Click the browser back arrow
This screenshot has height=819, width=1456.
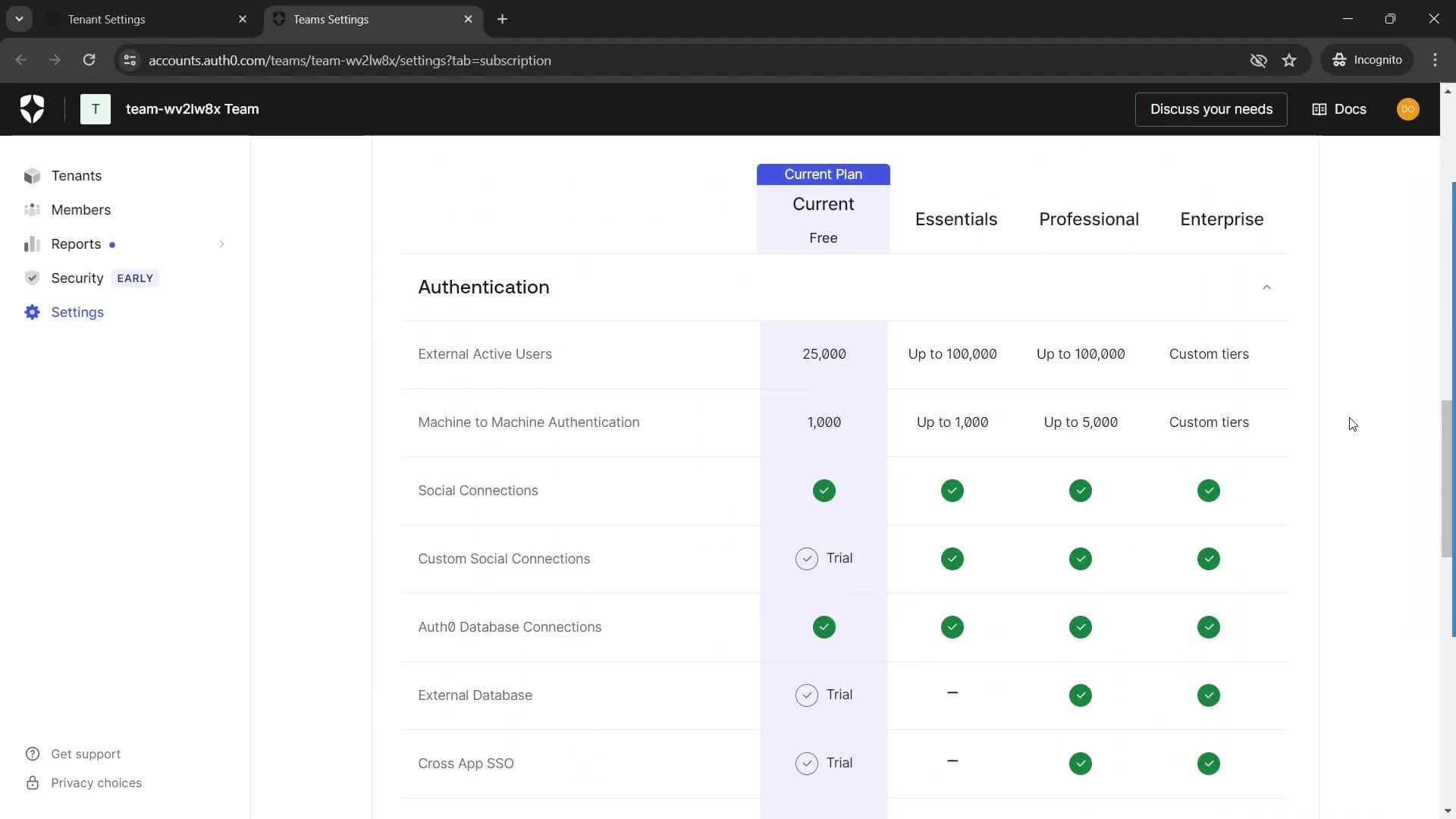coord(20,60)
